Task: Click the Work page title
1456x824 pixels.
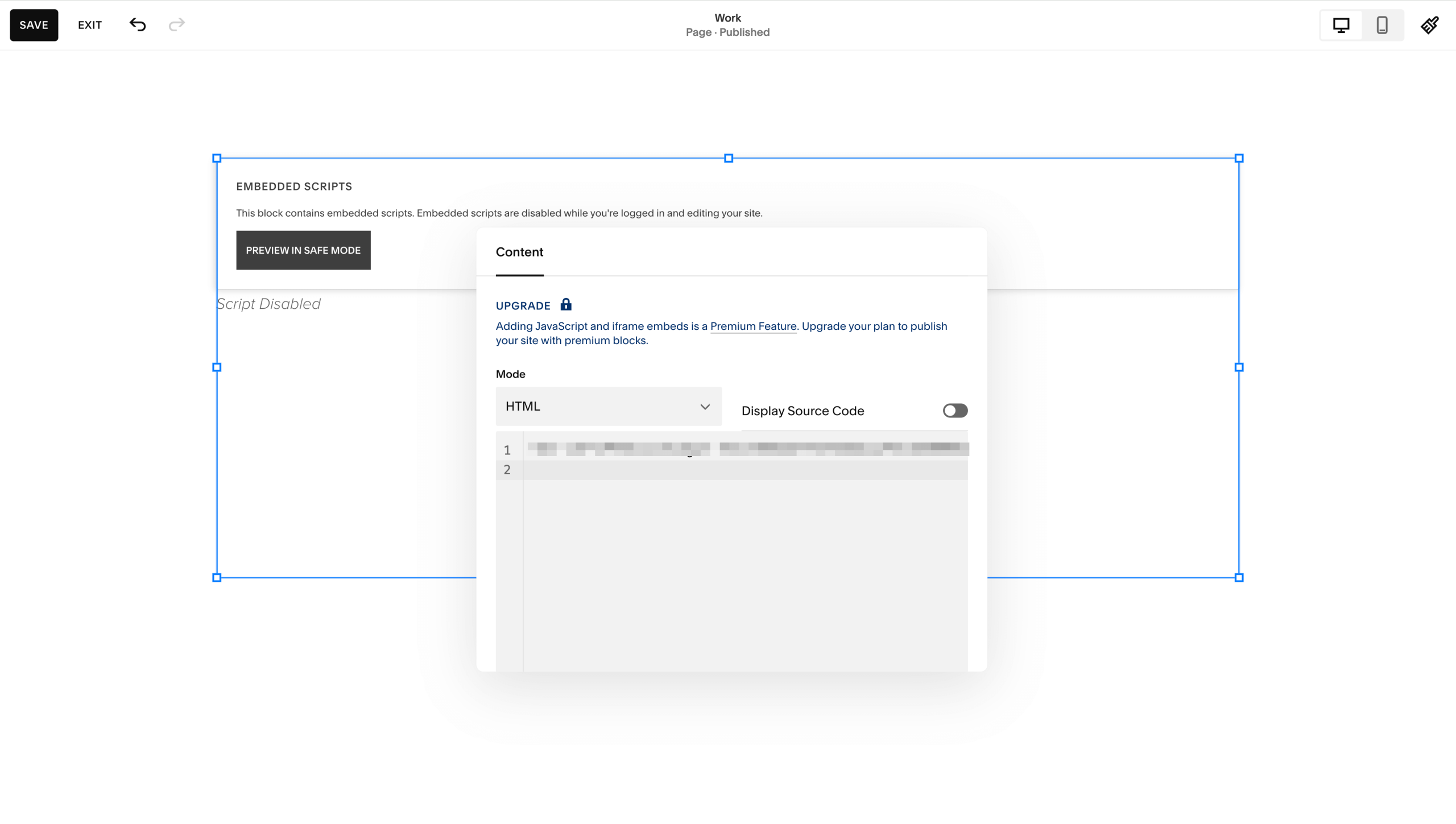Action: 727,18
